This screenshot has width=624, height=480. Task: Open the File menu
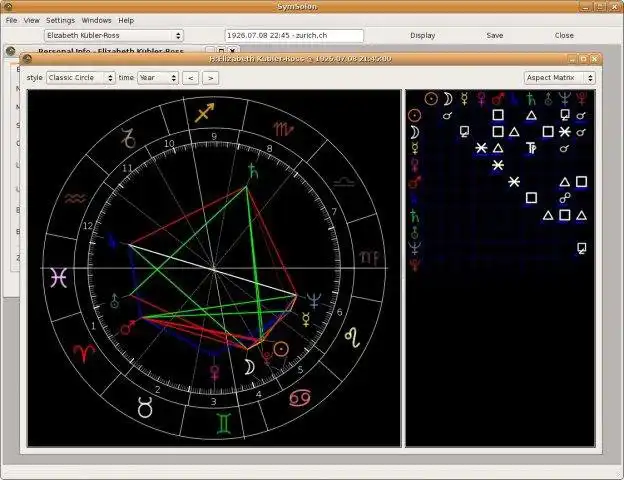click(11, 20)
